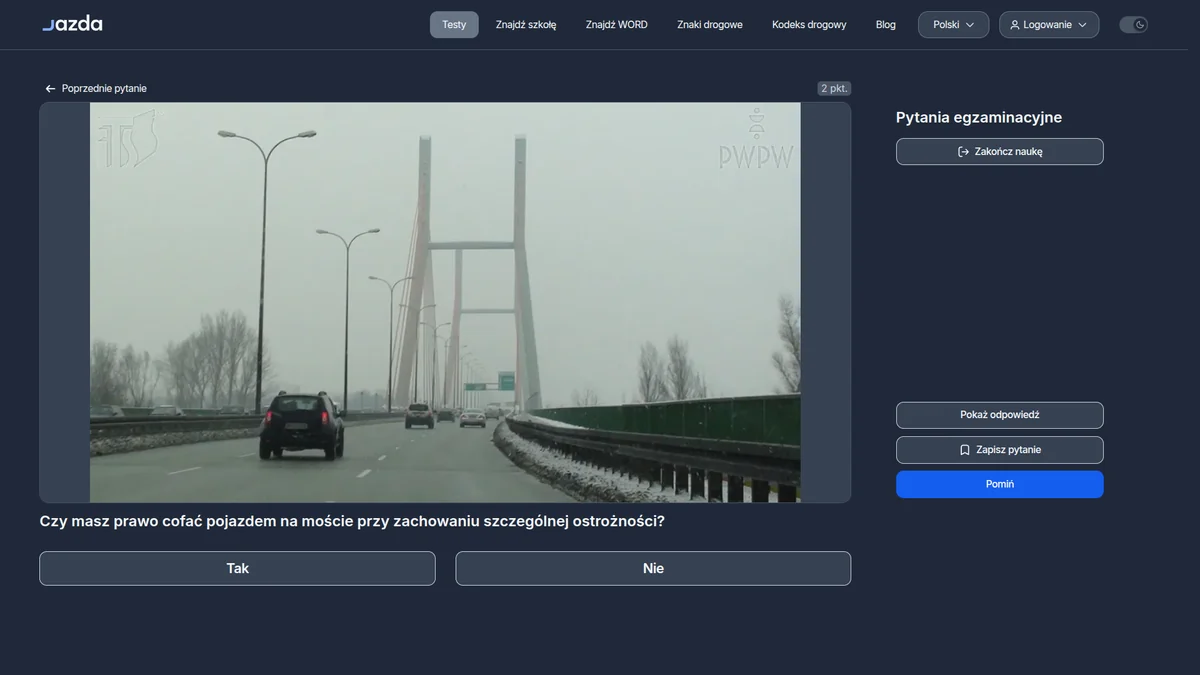Open the Znajdź WORD page
The image size is (1200, 675).
[617, 25]
